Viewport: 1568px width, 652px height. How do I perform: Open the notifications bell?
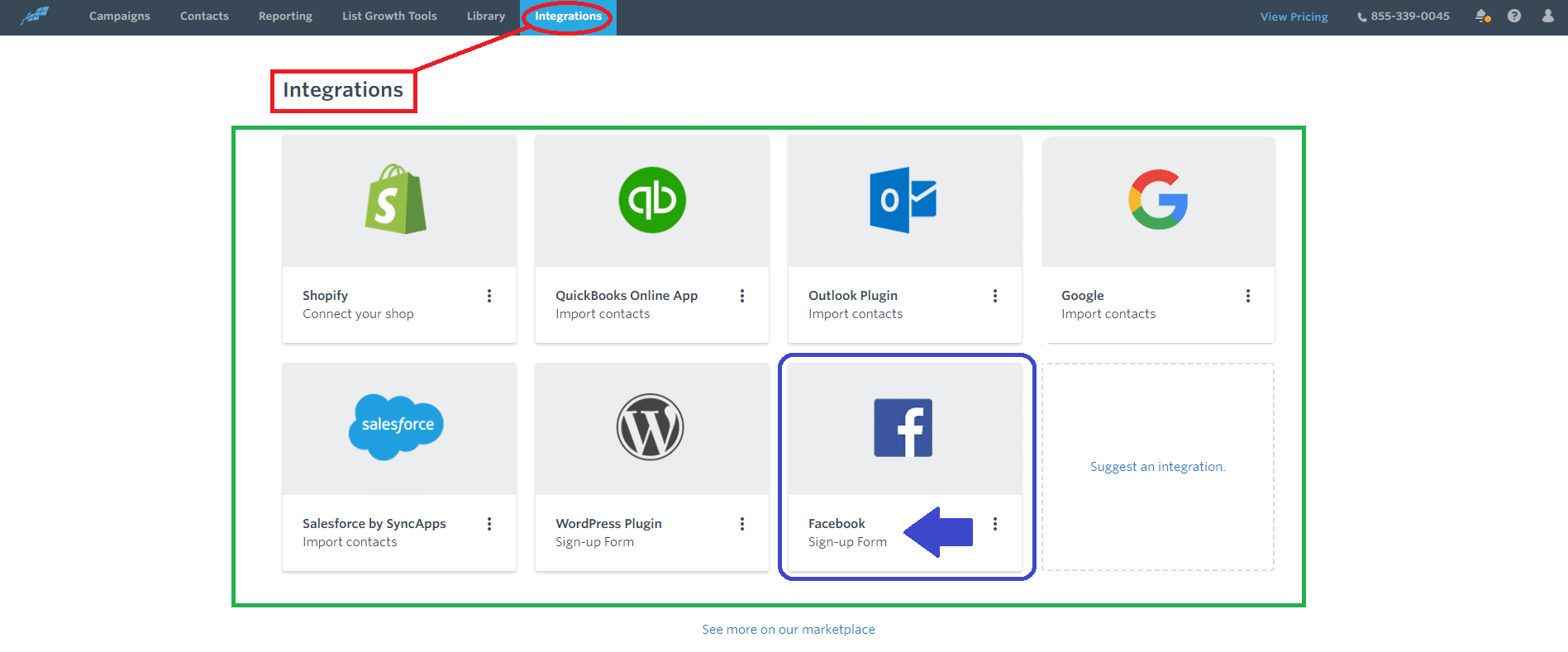point(1483,16)
